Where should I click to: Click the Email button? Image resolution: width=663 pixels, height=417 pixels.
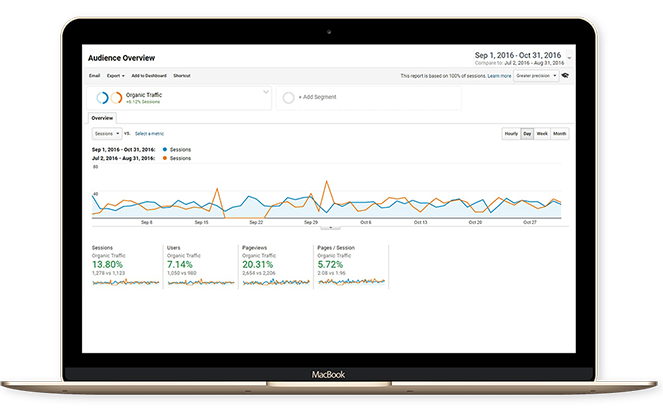(x=94, y=76)
